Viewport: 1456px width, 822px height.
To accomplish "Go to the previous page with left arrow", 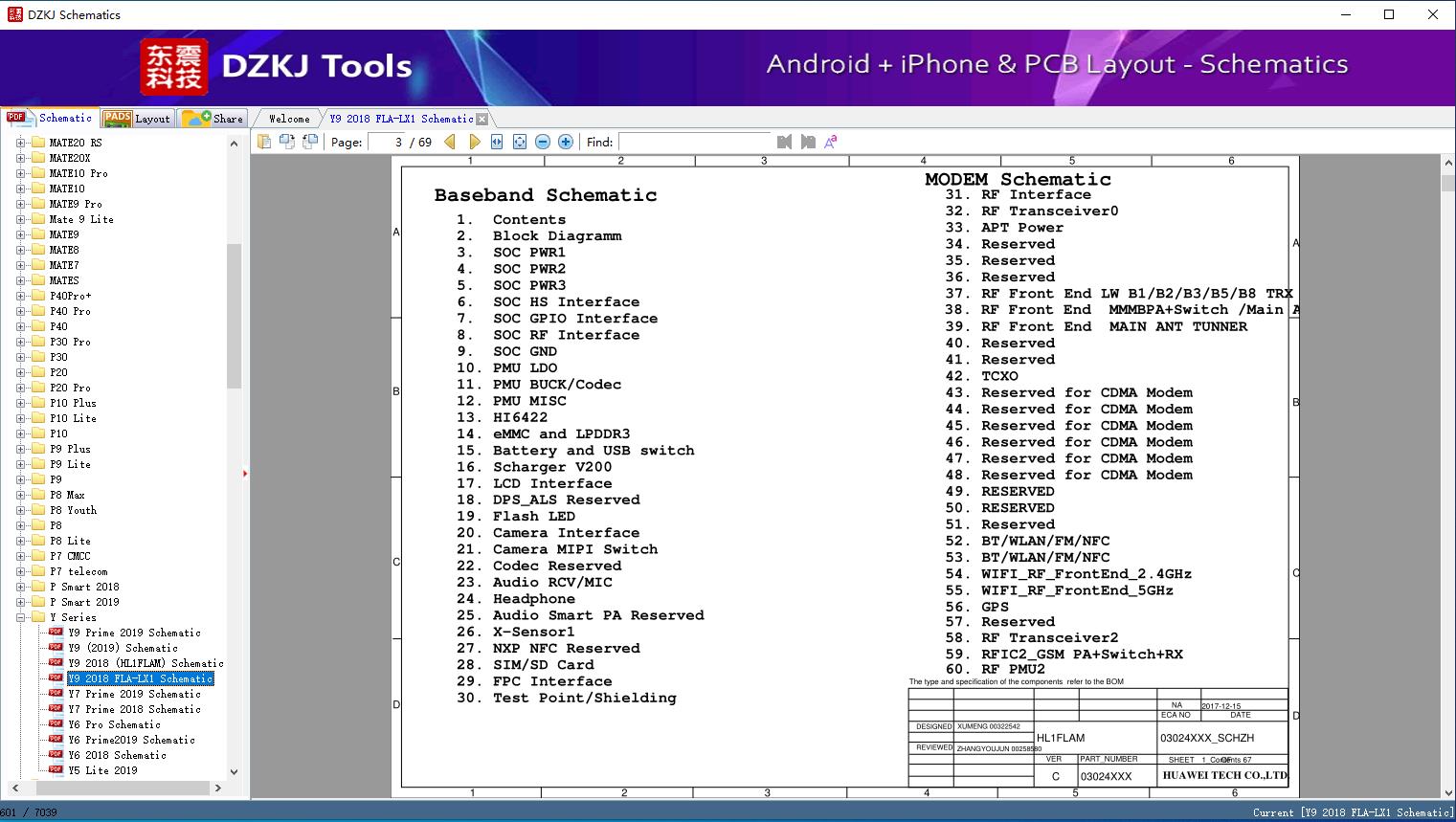I will click(x=450, y=142).
